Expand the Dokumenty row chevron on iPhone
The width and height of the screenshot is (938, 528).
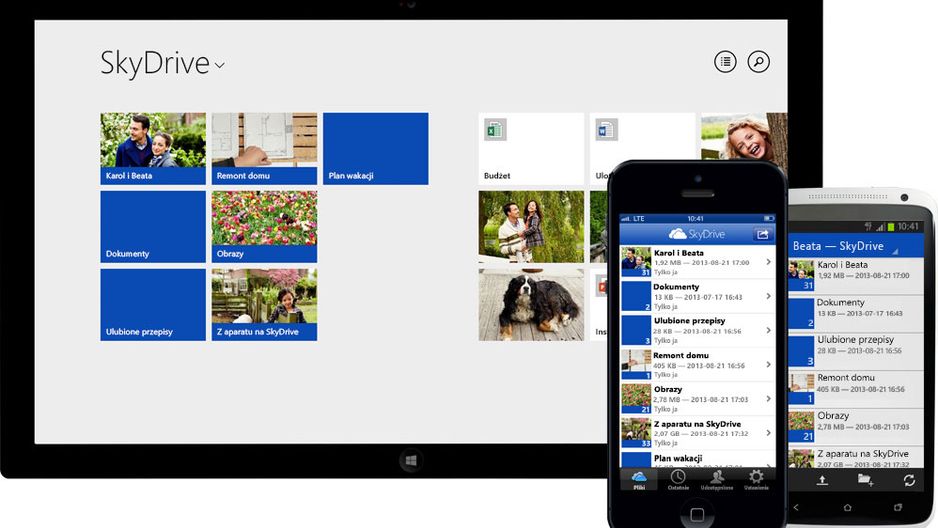(x=769, y=296)
